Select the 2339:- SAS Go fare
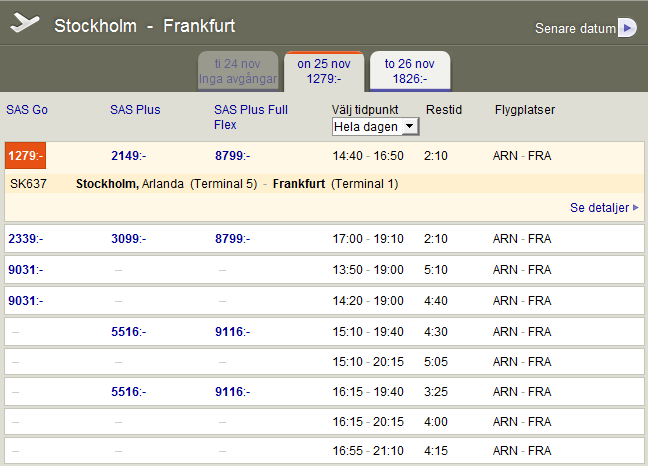 26,239
